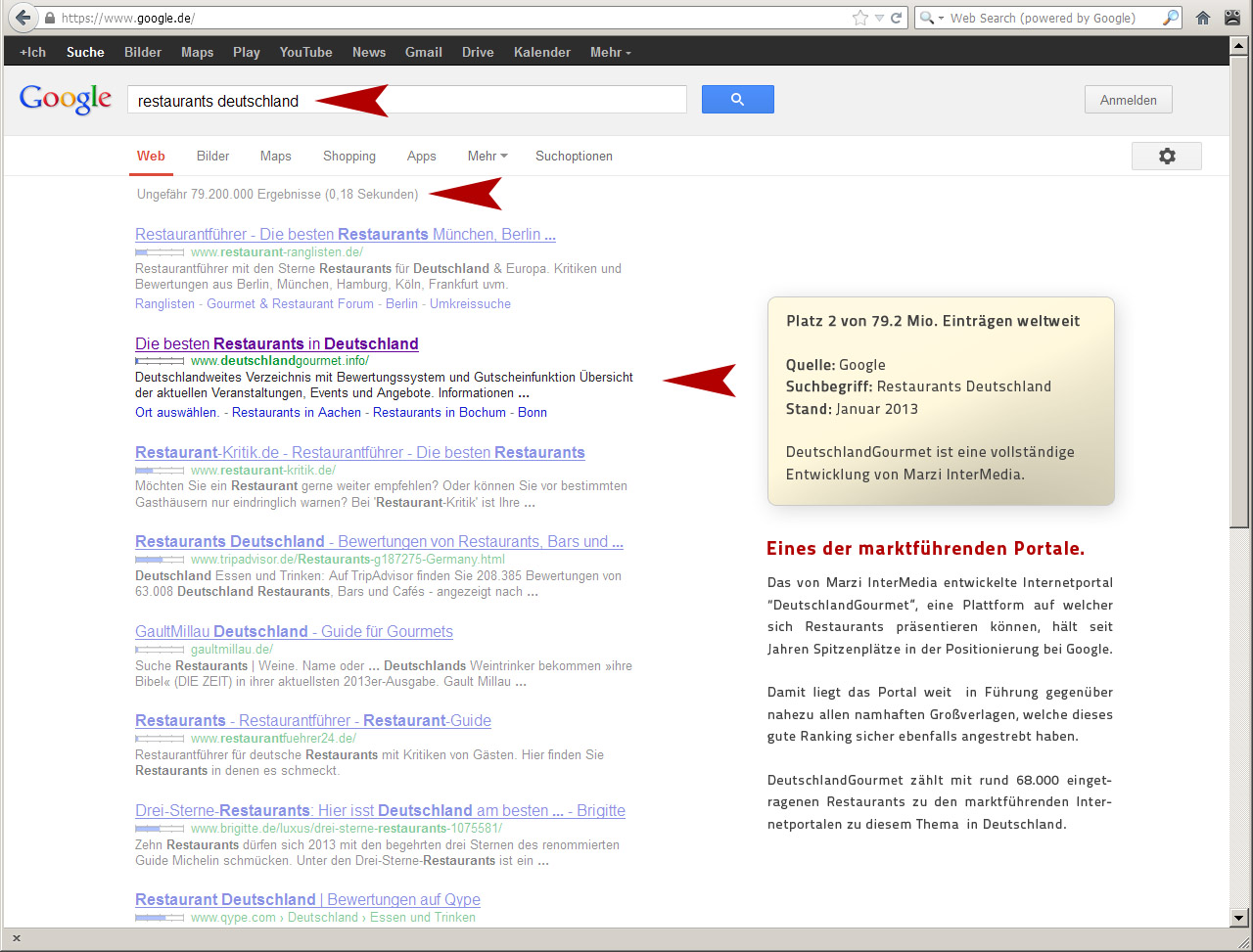Image resolution: width=1253 pixels, height=952 pixels.
Task: Go back with the browser back arrow
Action: pyautogui.click(x=23, y=18)
